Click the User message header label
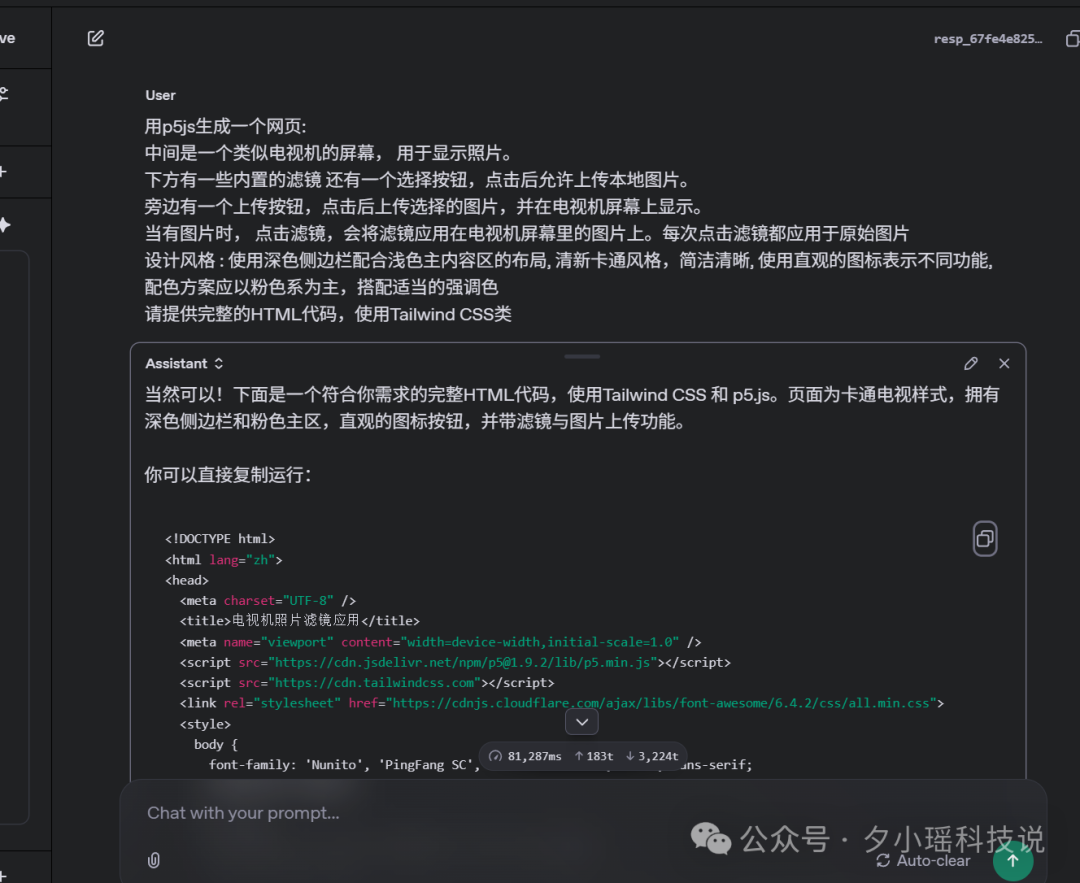 pyautogui.click(x=160, y=95)
